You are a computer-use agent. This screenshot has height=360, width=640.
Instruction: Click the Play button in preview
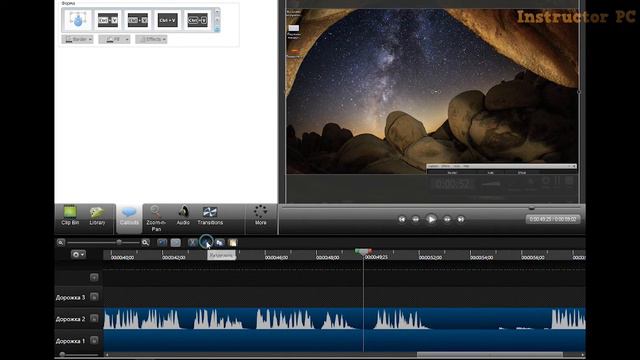click(x=431, y=219)
